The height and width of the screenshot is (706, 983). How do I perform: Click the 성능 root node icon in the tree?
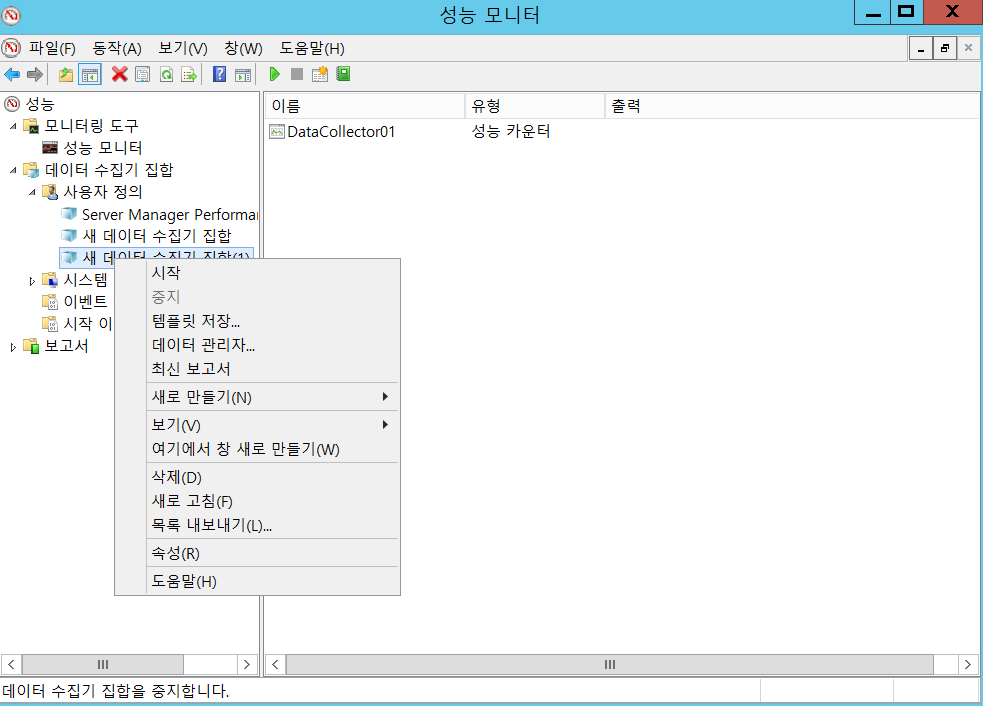[12, 103]
